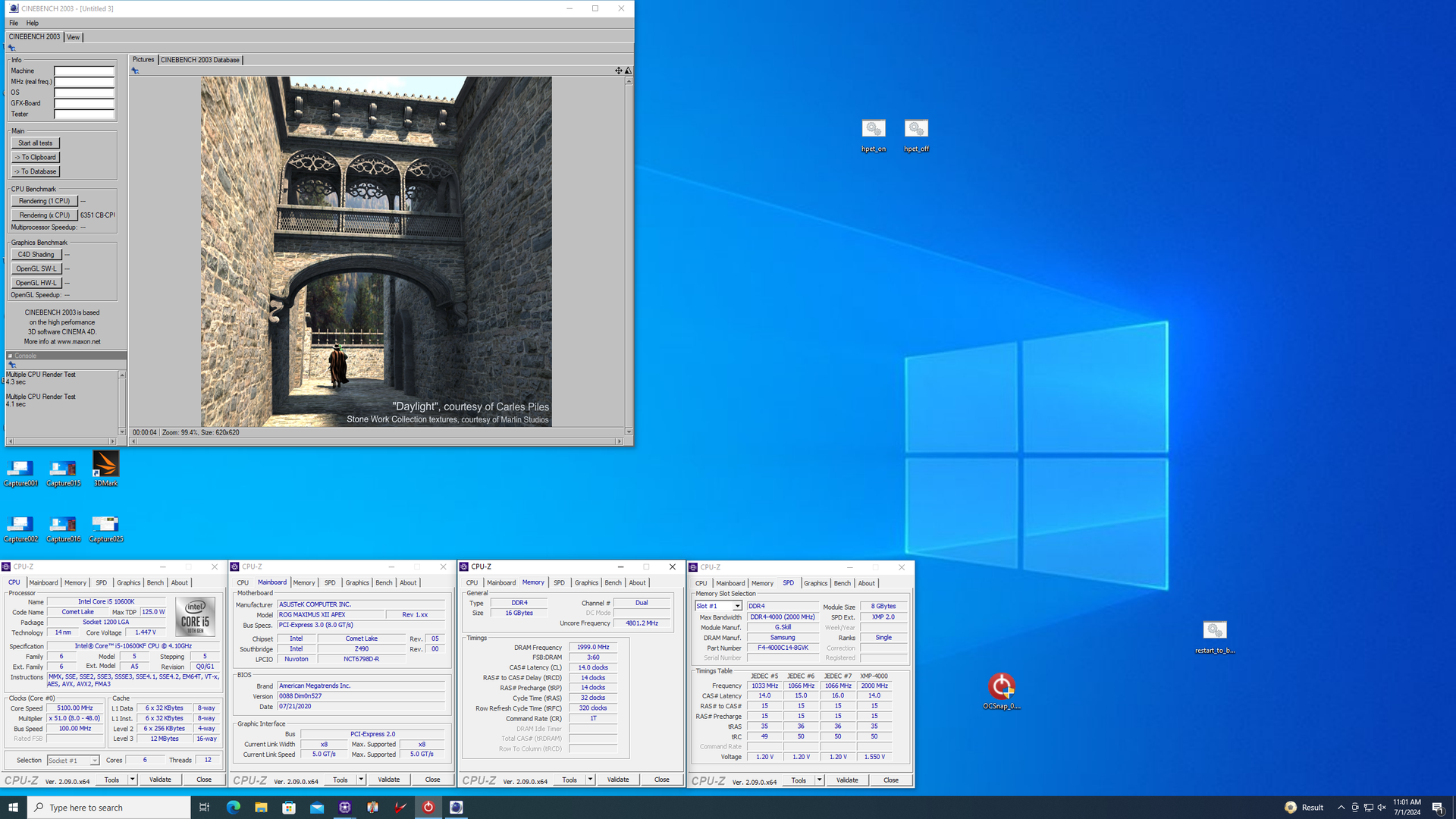Open the File menu in Cinebench
This screenshot has height=819, width=1456.
(x=14, y=23)
